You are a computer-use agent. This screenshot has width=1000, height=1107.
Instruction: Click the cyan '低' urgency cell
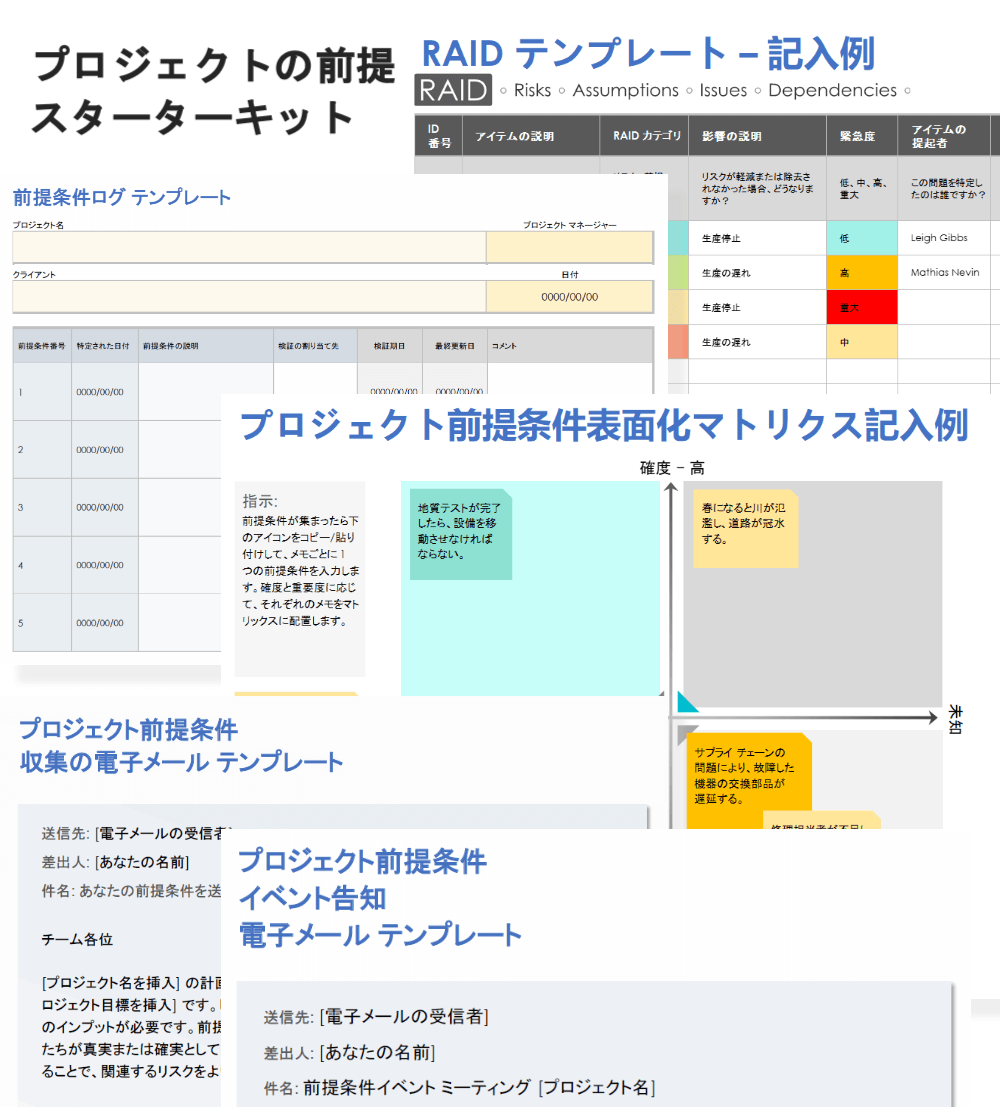(862, 238)
